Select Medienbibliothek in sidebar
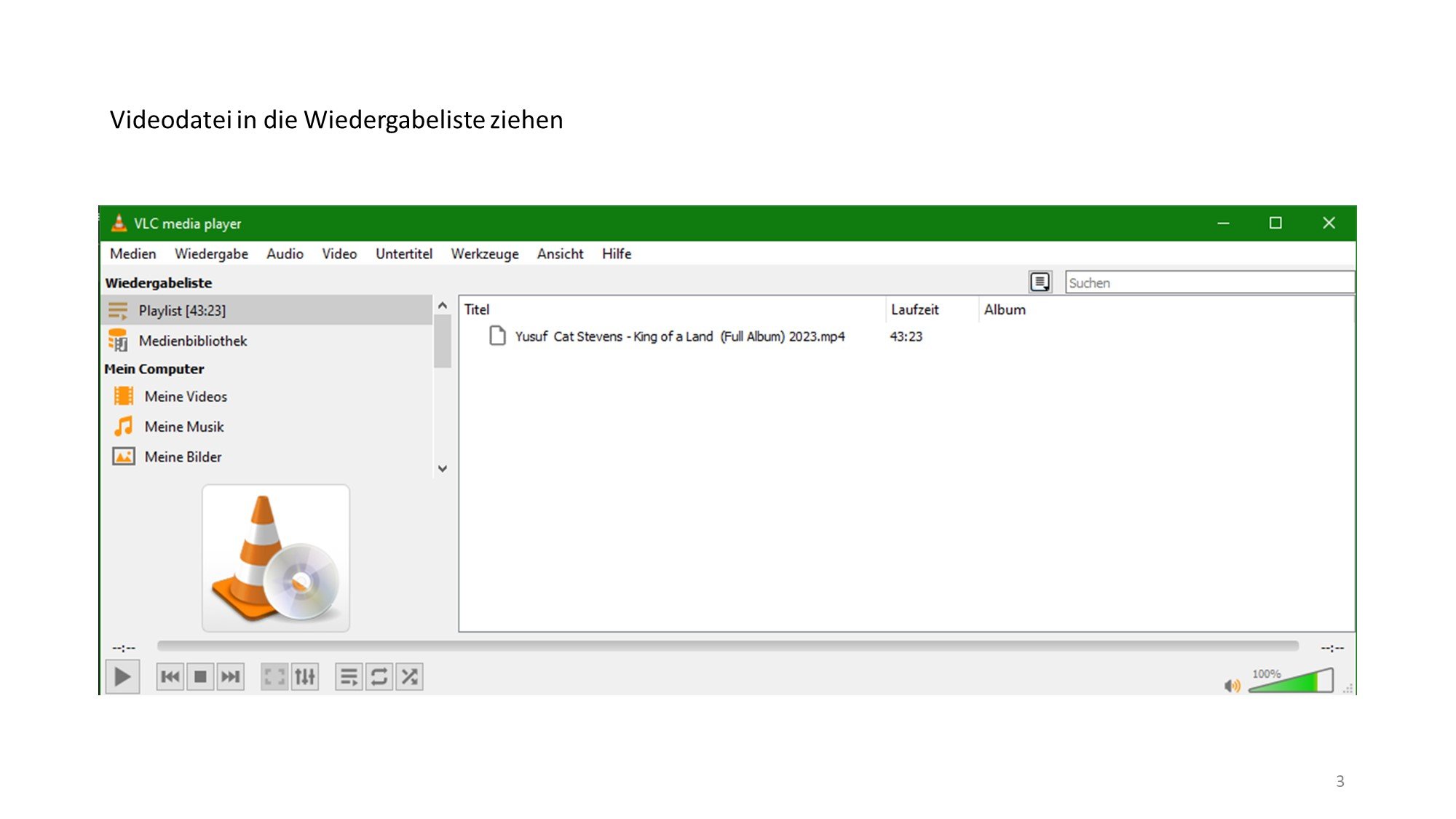Screen dimensions: 1456x819 pyautogui.click(x=192, y=341)
